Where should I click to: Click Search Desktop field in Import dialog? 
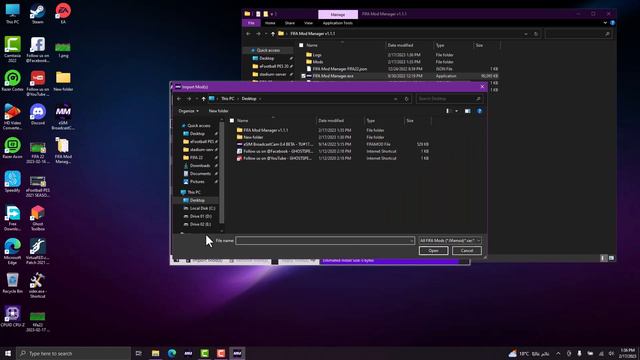[x=449, y=99]
